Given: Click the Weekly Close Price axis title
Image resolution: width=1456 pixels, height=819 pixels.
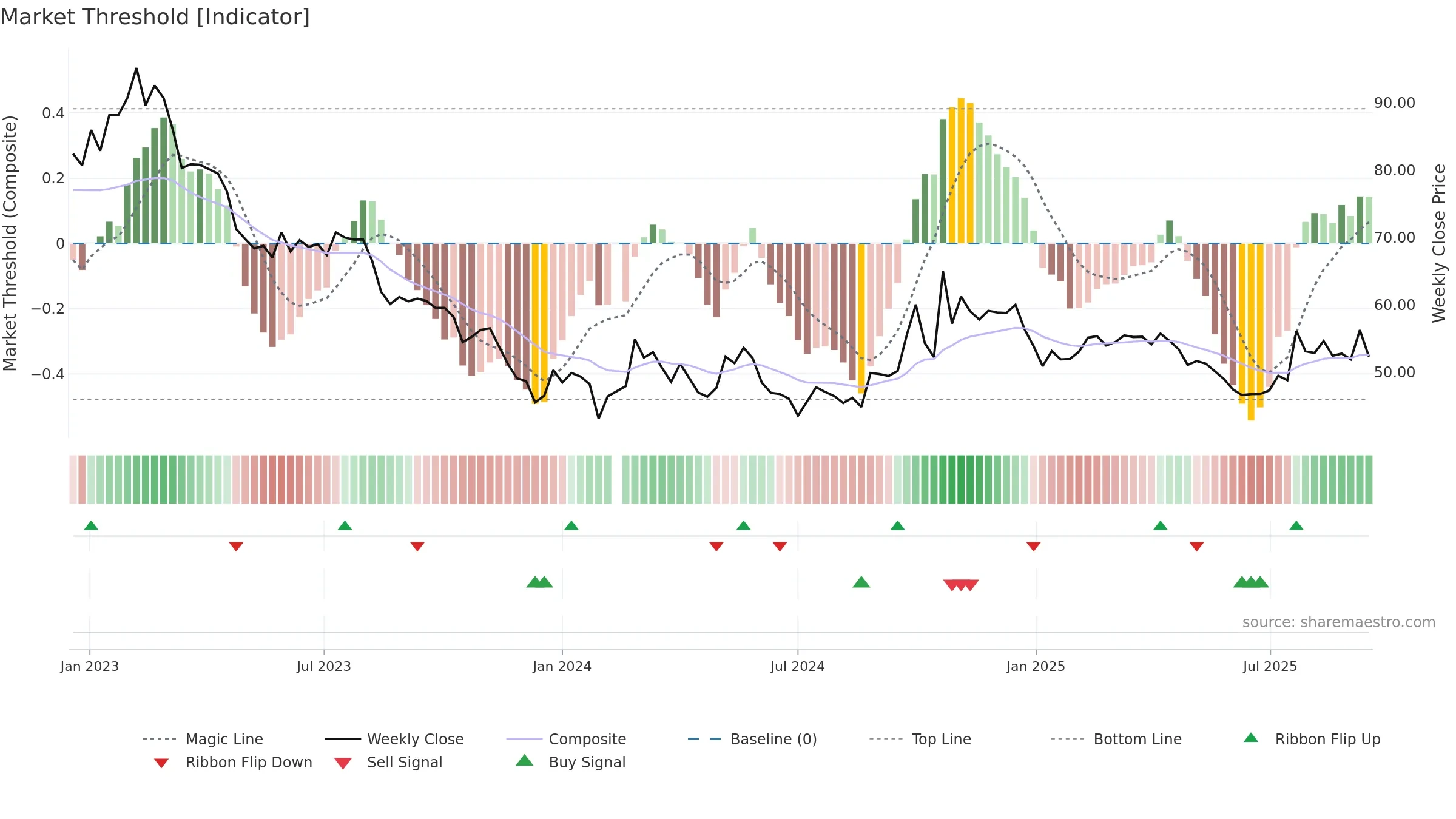Looking at the screenshot, I should [1439, 243].
